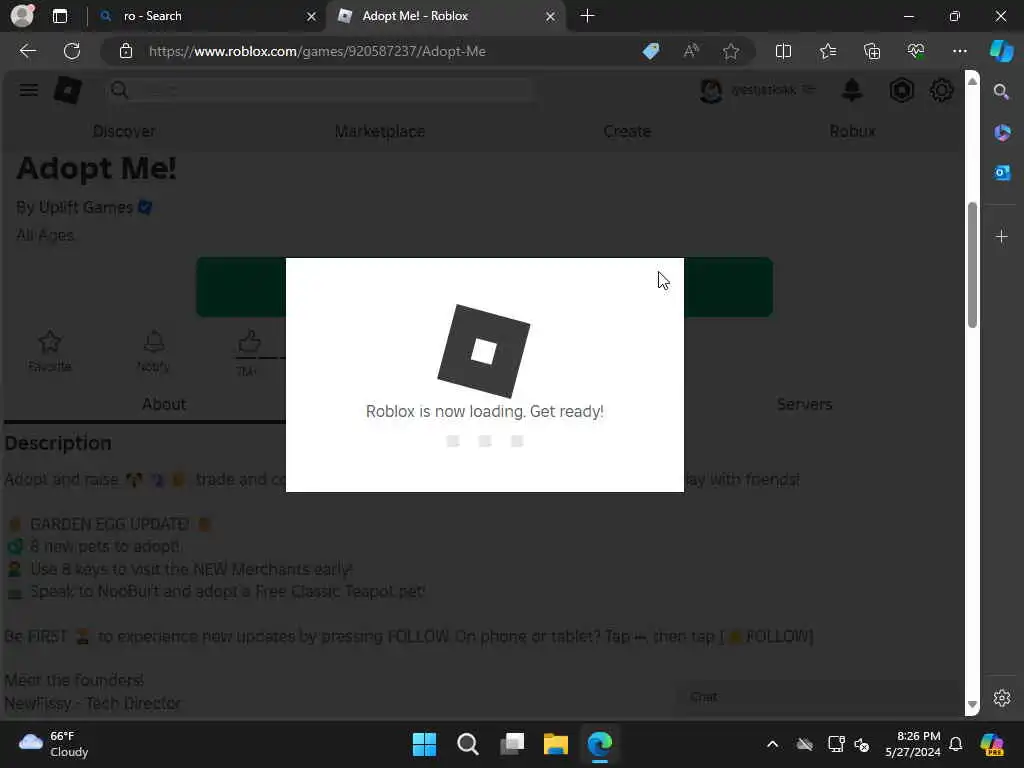Open the Edge profile avatar

point(22,16)
